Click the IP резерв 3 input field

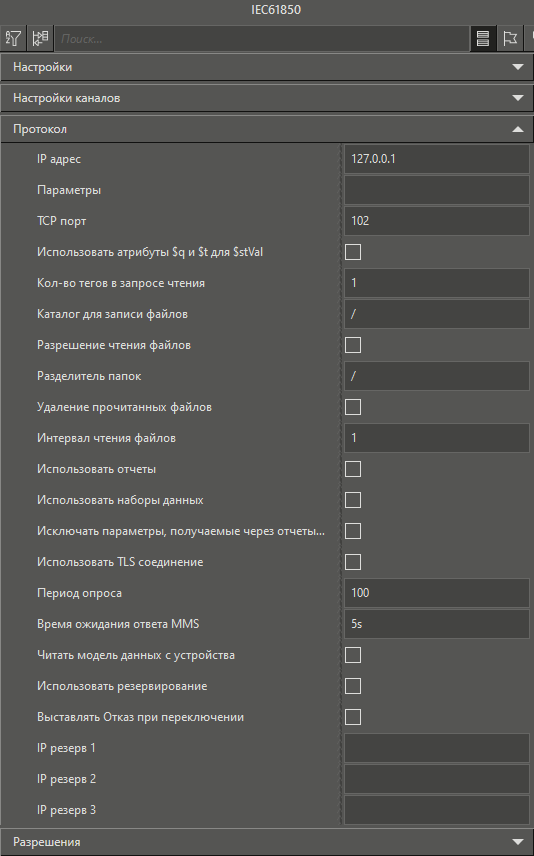(x=437, y=810)
